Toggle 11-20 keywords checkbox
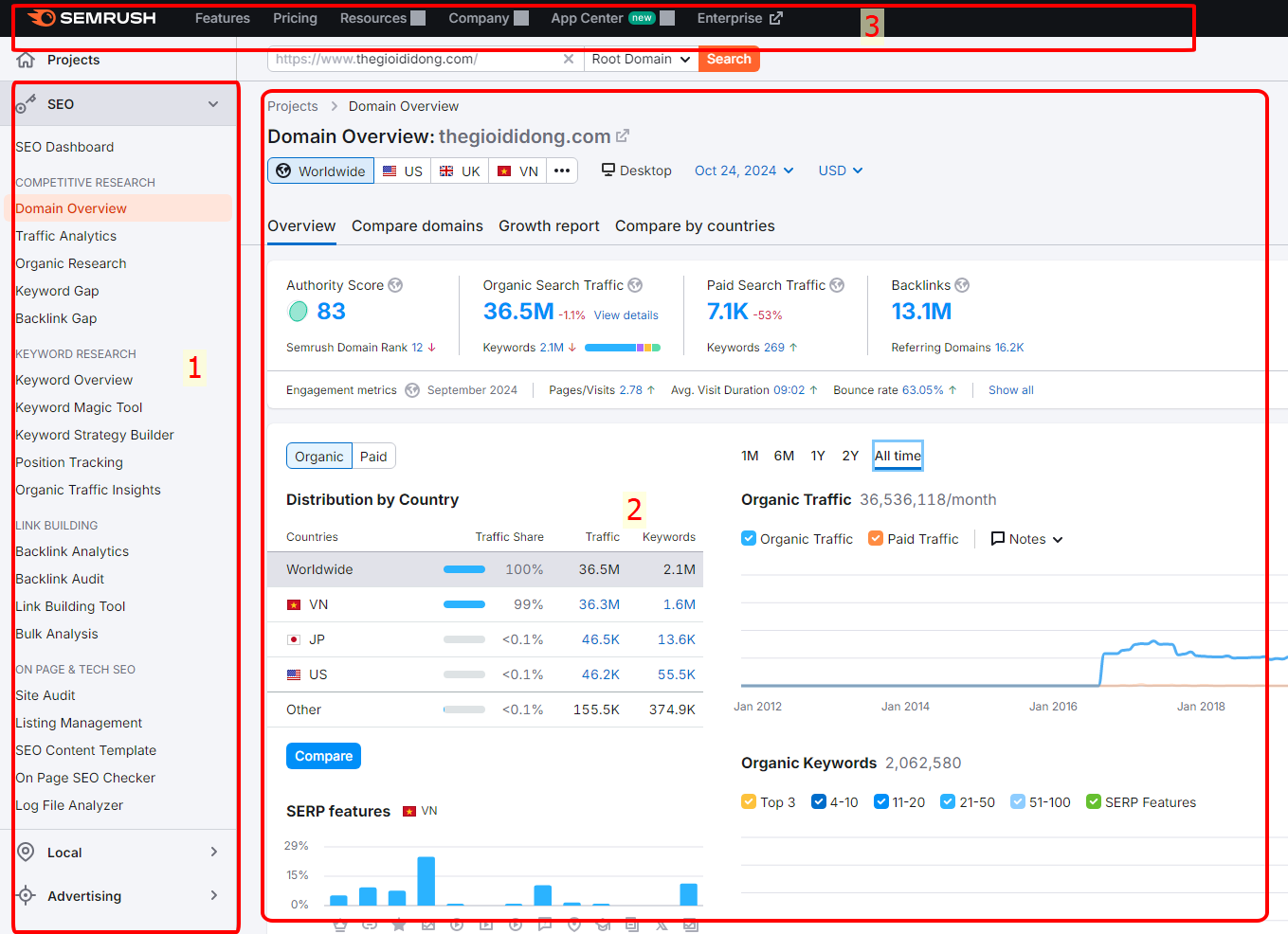This screenshot has width=1288, height=934. coord(881,801)
